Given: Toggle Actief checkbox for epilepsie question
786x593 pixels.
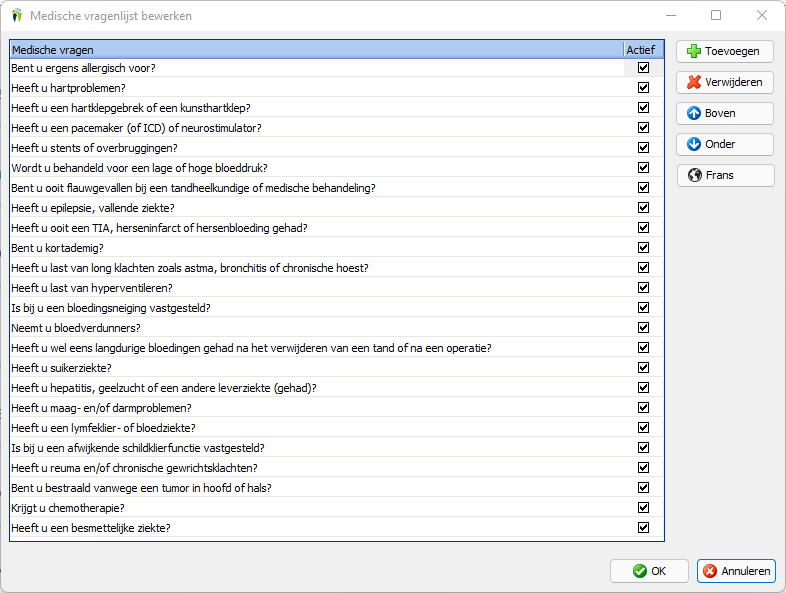Looking at the screenshot, I should tap(644, 208).
